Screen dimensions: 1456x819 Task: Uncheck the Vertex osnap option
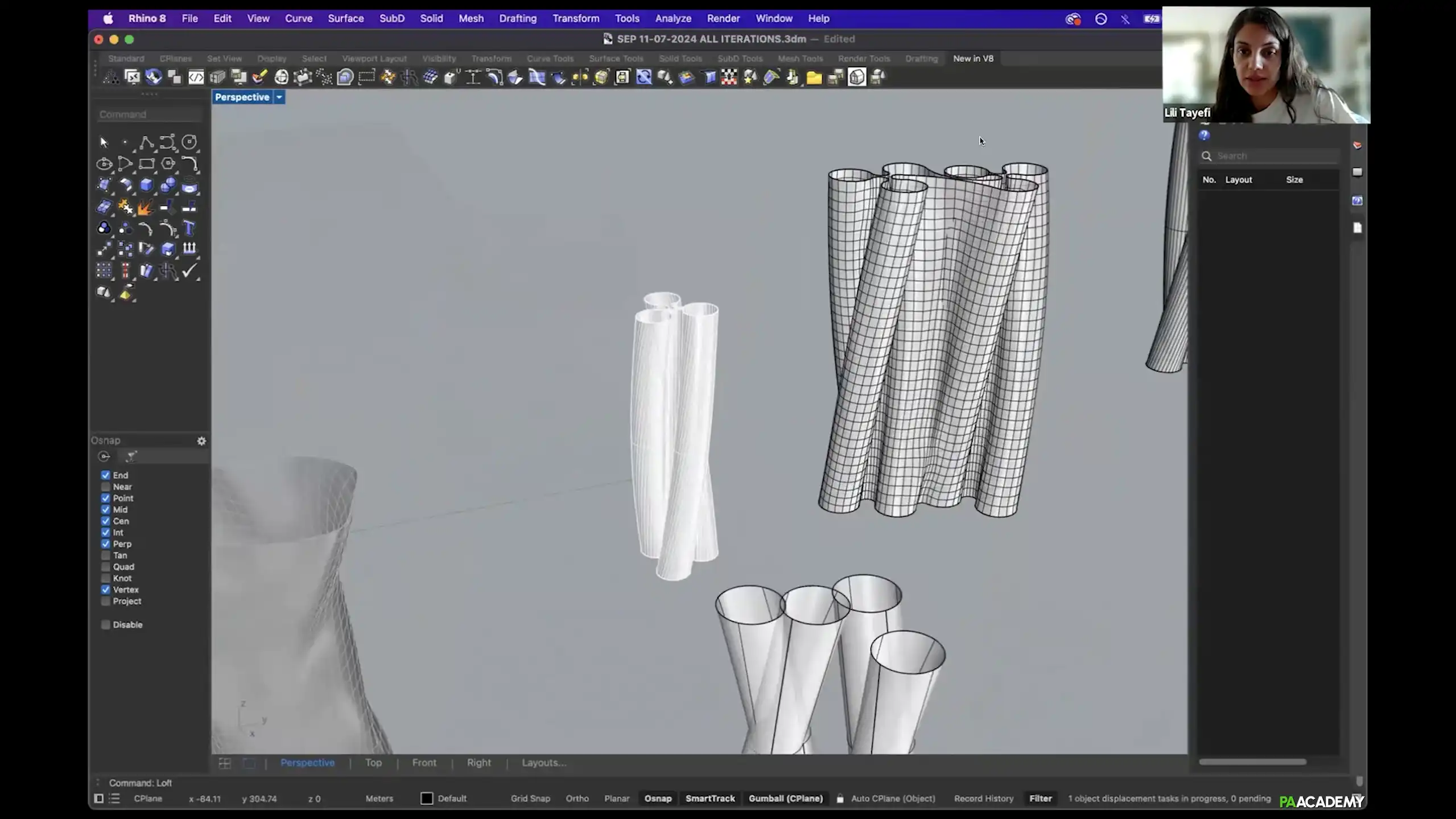(x=106, y=590)
